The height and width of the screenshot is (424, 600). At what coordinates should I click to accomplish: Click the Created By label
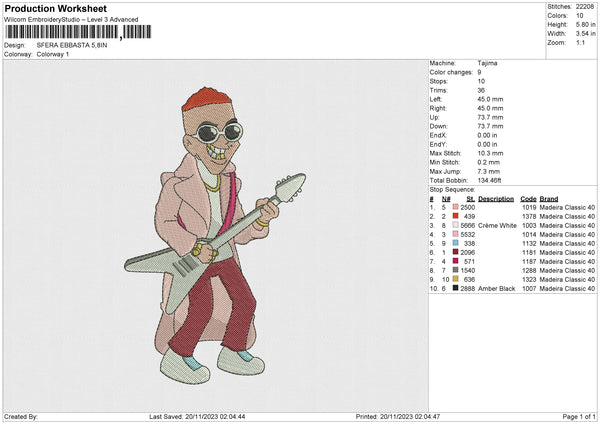coord(21,416)
